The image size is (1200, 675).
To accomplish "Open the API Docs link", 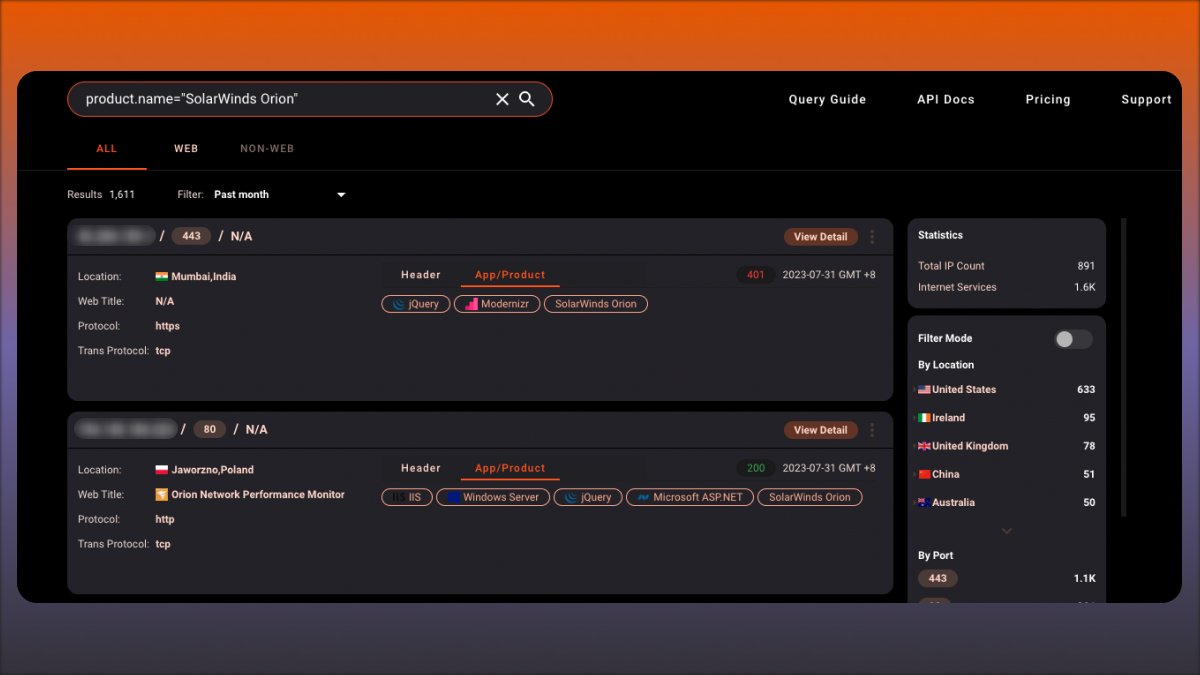I will [946, 100].
